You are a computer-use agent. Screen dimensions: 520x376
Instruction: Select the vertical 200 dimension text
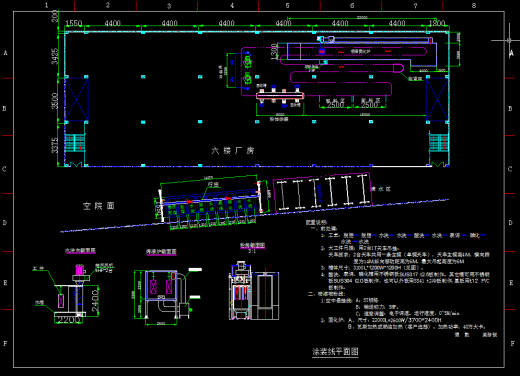tap(55, 16)
